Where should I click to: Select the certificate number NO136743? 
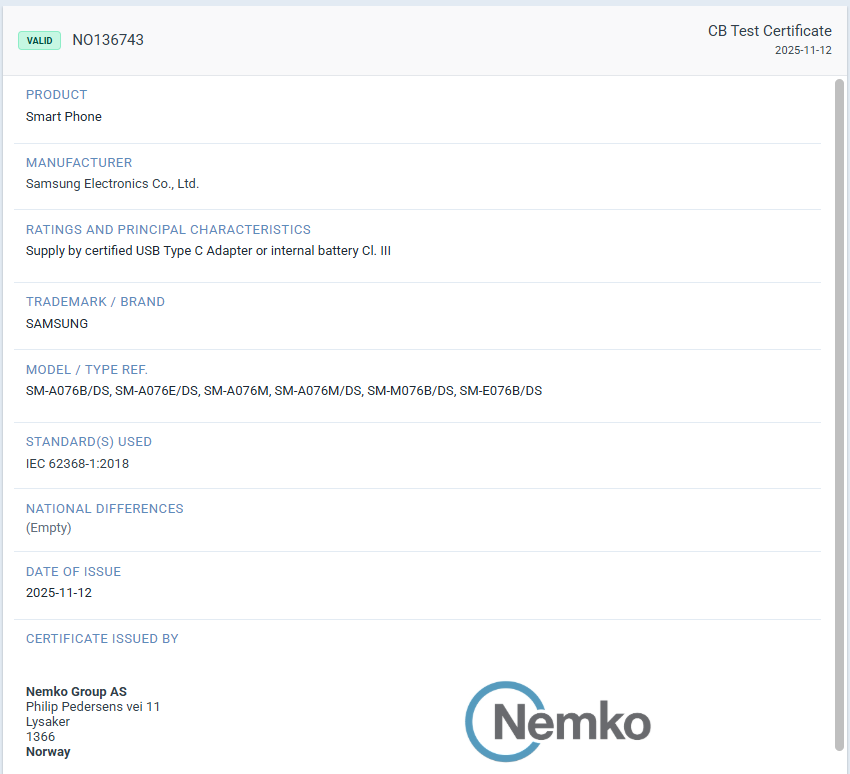click(107, 40)
